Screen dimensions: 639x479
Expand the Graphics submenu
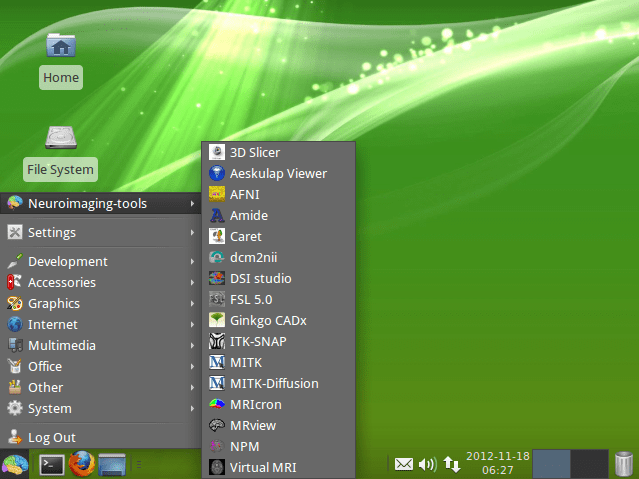[101, 303]
